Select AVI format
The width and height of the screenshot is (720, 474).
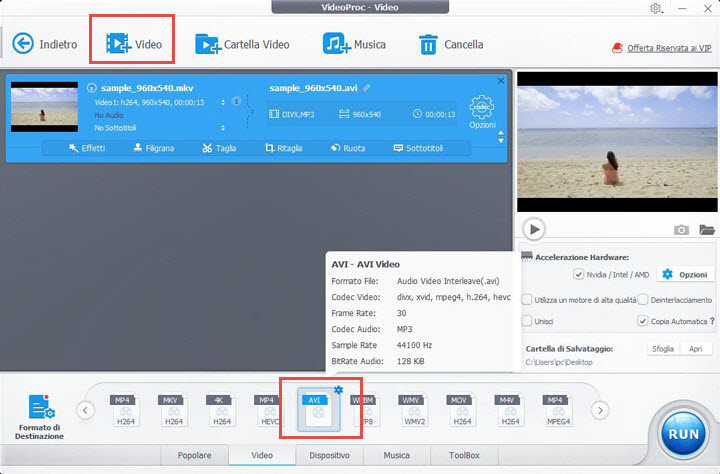318,410
